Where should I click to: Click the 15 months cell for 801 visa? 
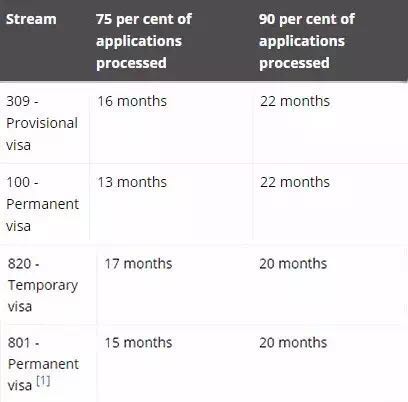138,343
